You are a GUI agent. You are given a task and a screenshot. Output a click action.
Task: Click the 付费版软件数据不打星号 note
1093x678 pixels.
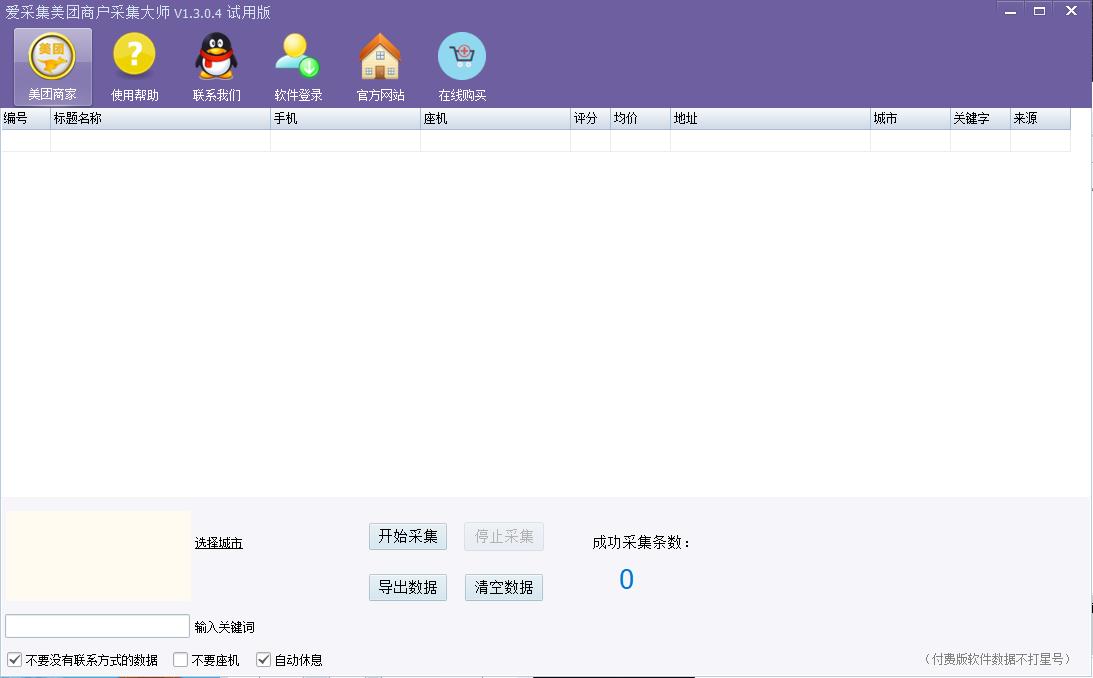tap(998, 658)
